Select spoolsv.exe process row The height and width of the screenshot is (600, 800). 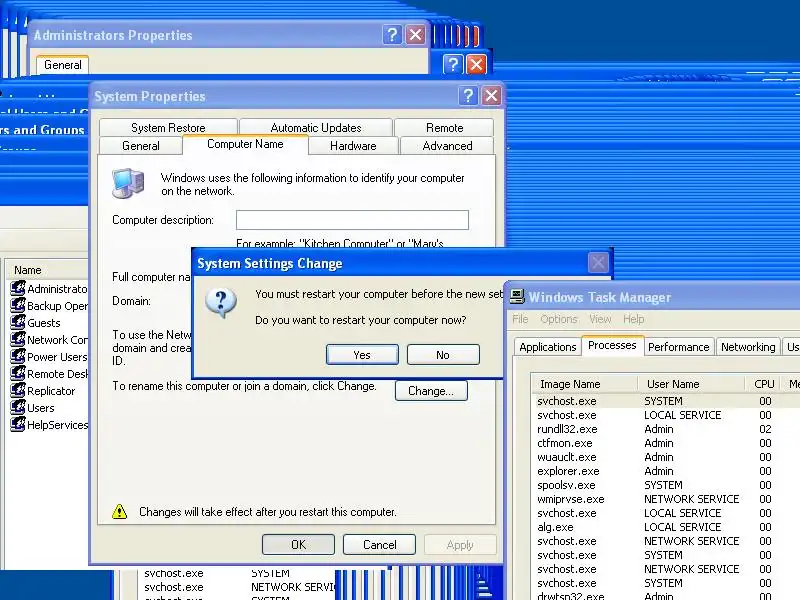click(x=666, y=485)
